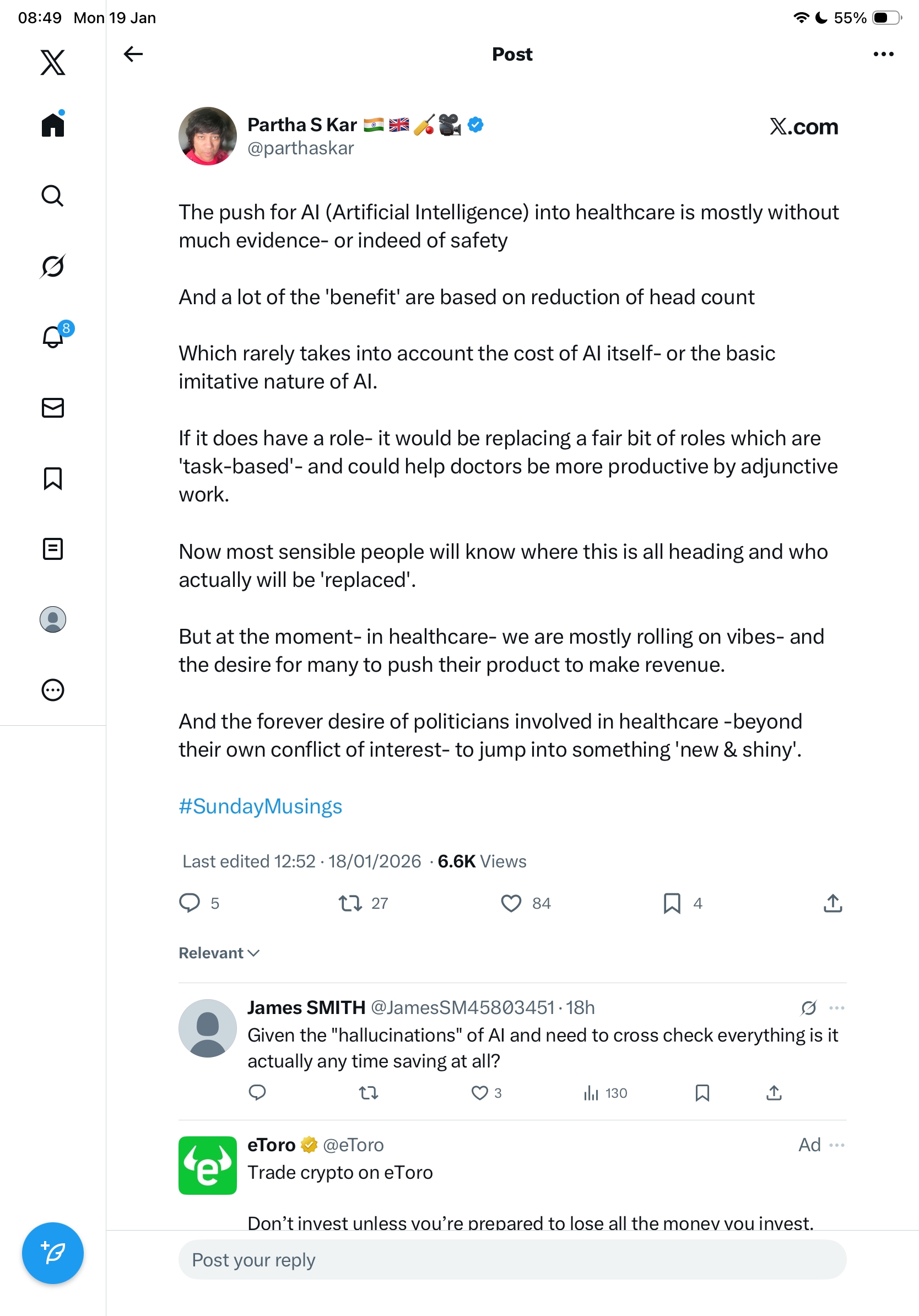Tap the Post your reply field

coord(512,1260)
